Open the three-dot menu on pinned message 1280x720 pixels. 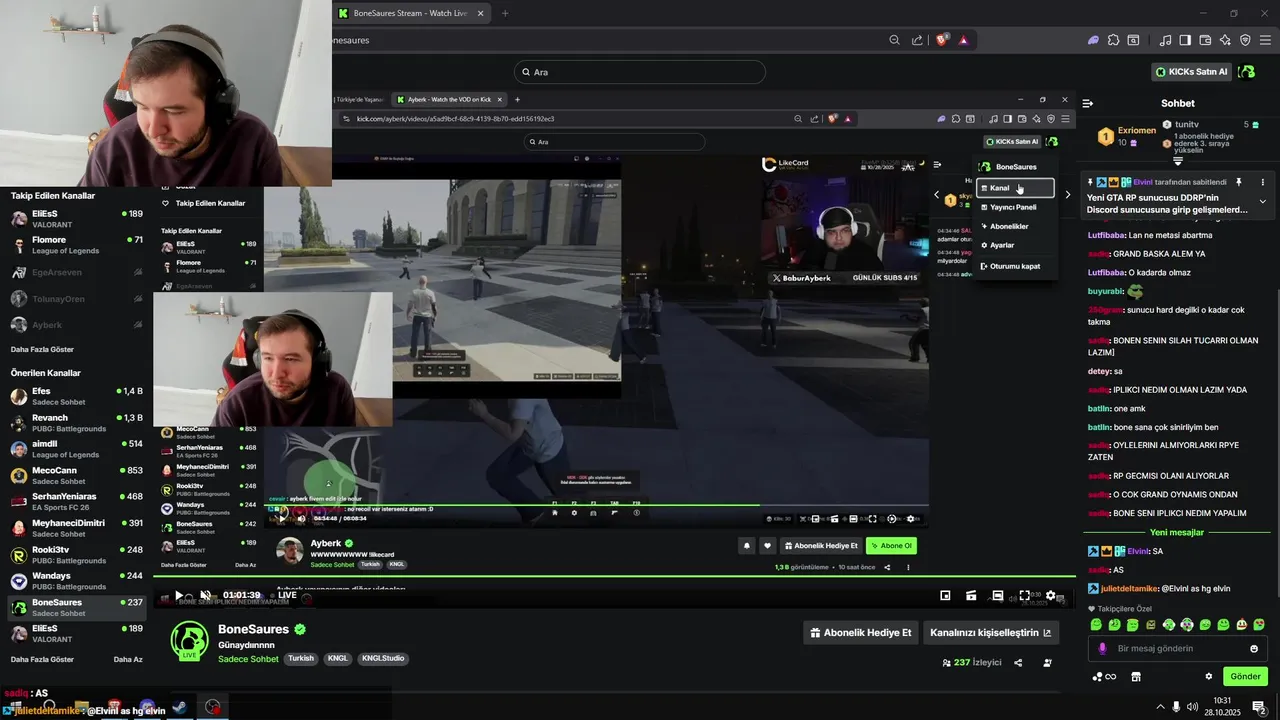click(1262, 182)
